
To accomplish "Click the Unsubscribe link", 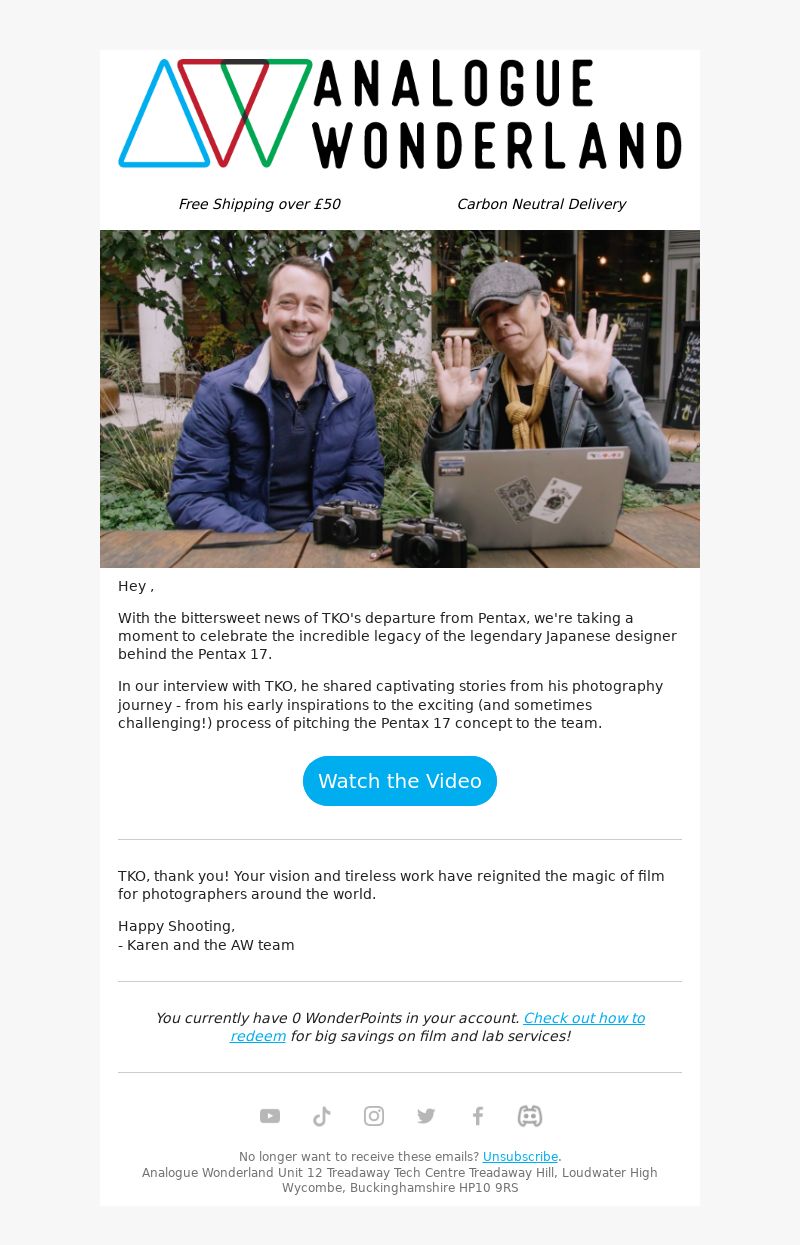I will click(x=520, y=1157).
